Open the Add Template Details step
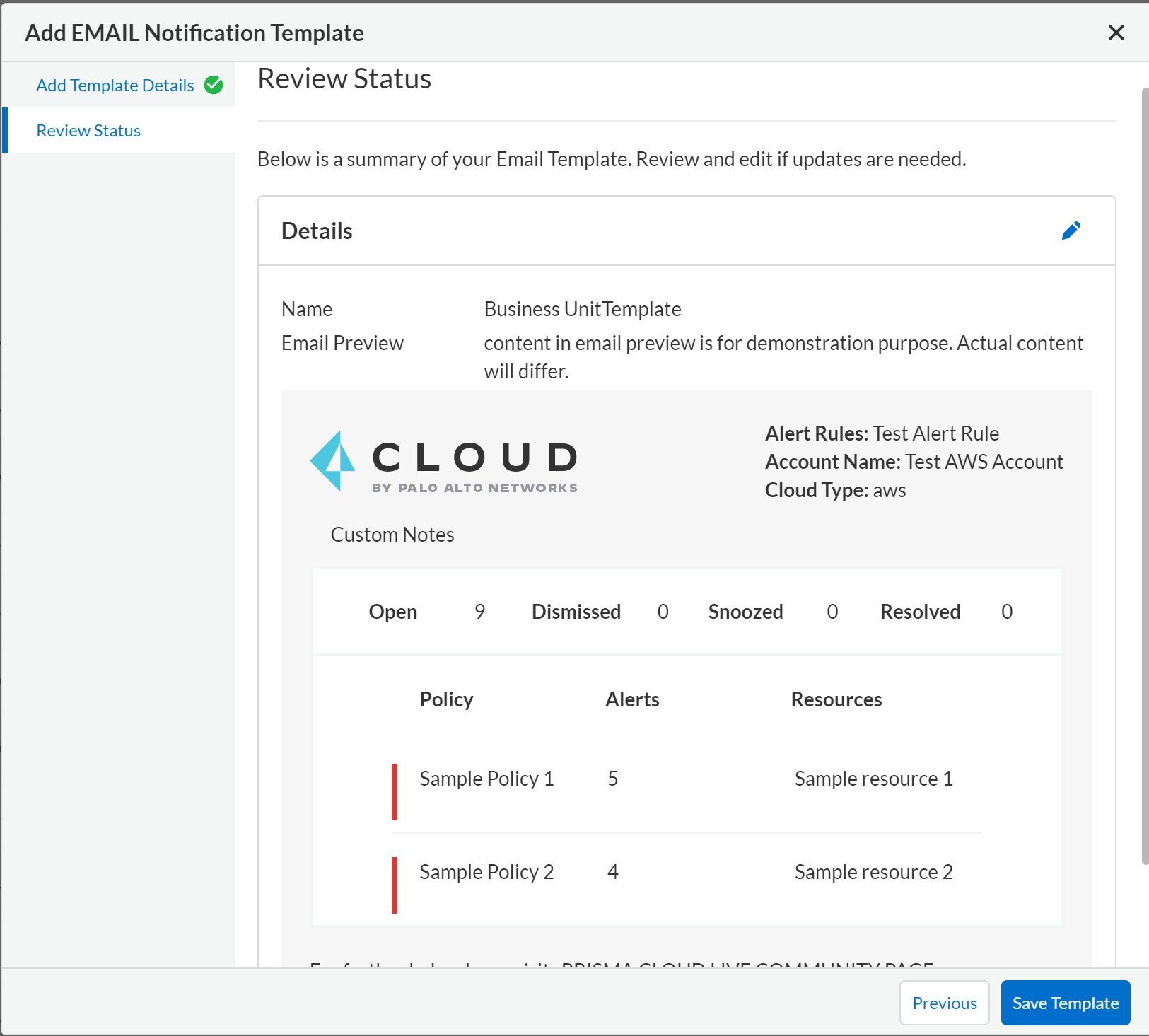This screenshot has height=1036, width=1149. pyautogui.click(x=115, y=86)
